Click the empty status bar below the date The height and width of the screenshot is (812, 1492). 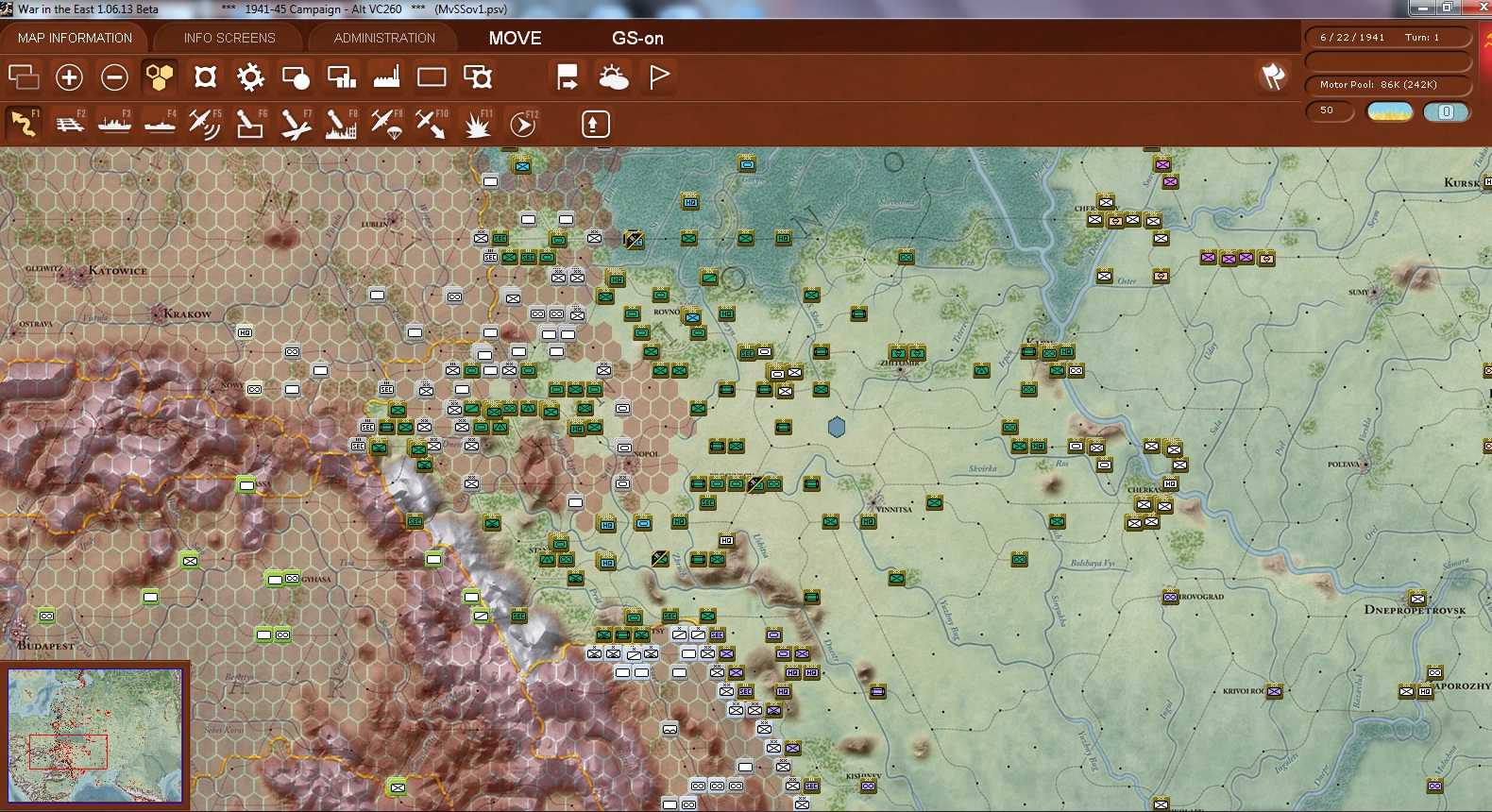click(x=1387, y=61)
